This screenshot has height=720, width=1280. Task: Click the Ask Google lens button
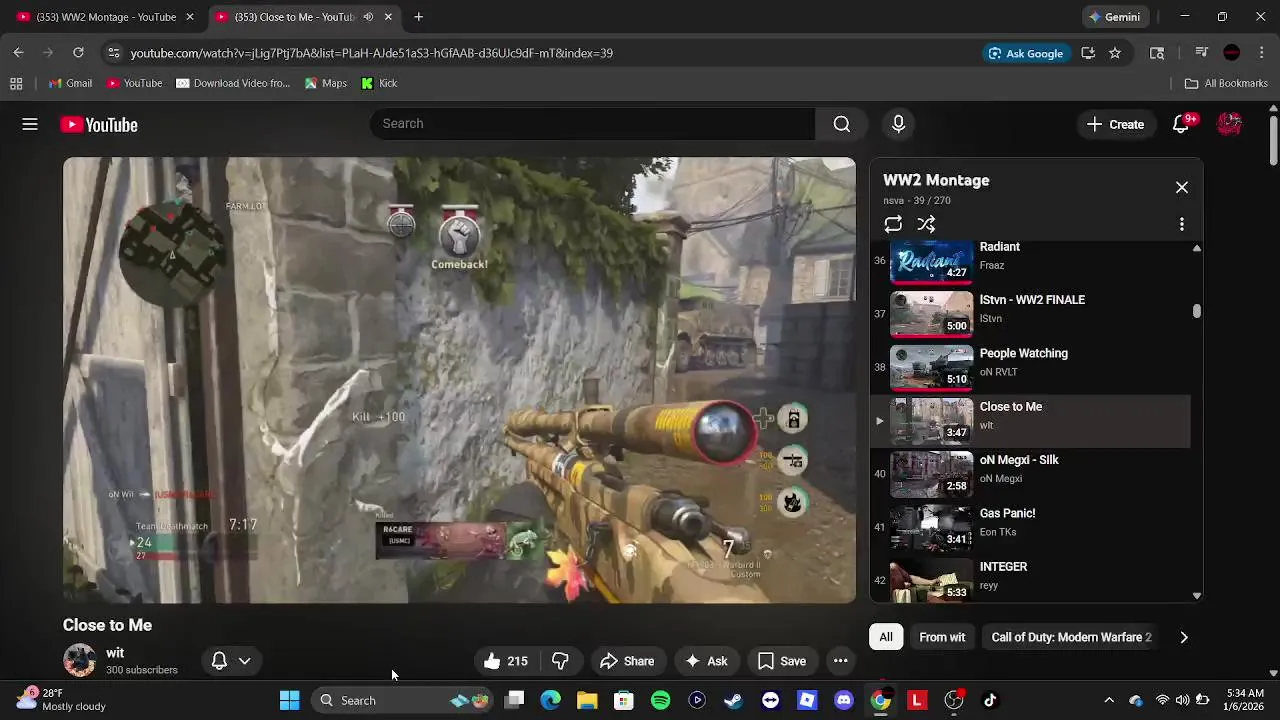1026,53
